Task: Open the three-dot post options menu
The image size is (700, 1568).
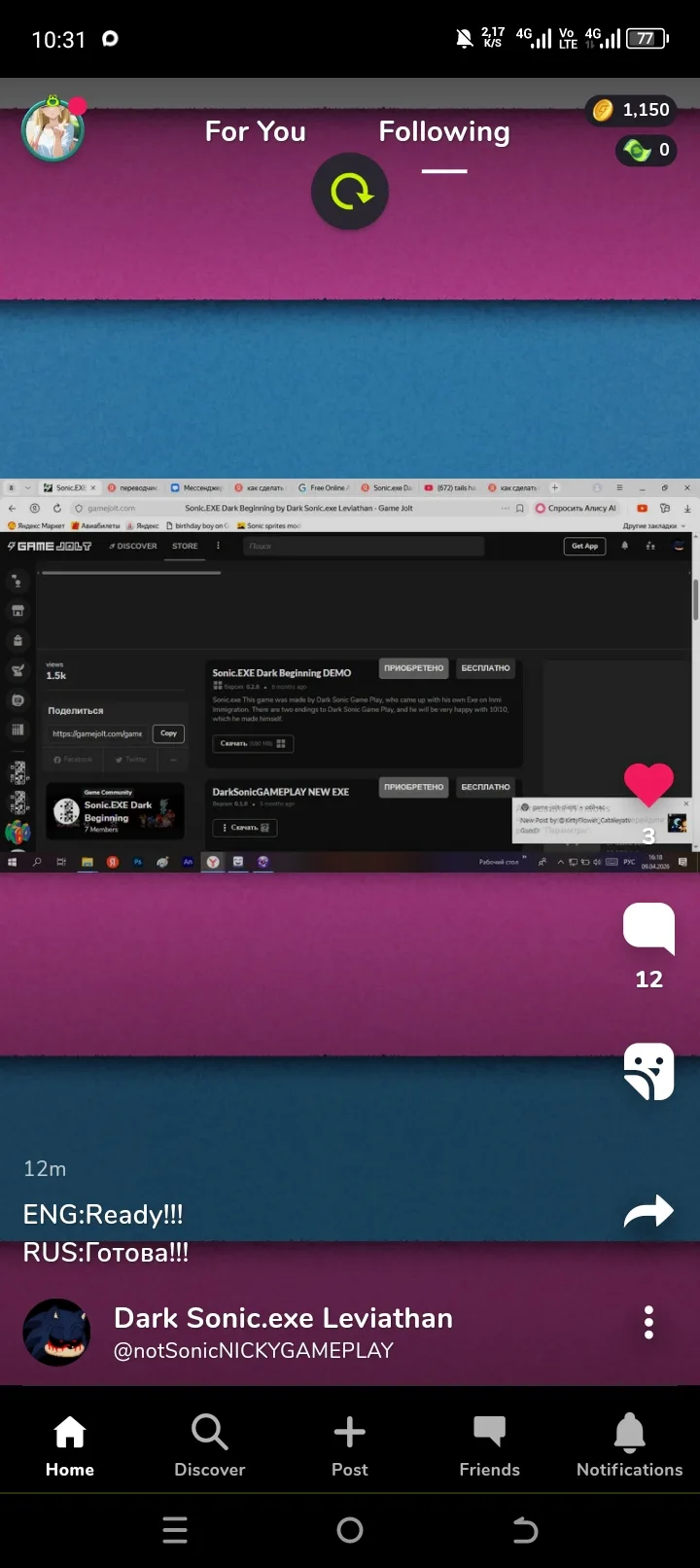Action: (x=648, y=1323)
